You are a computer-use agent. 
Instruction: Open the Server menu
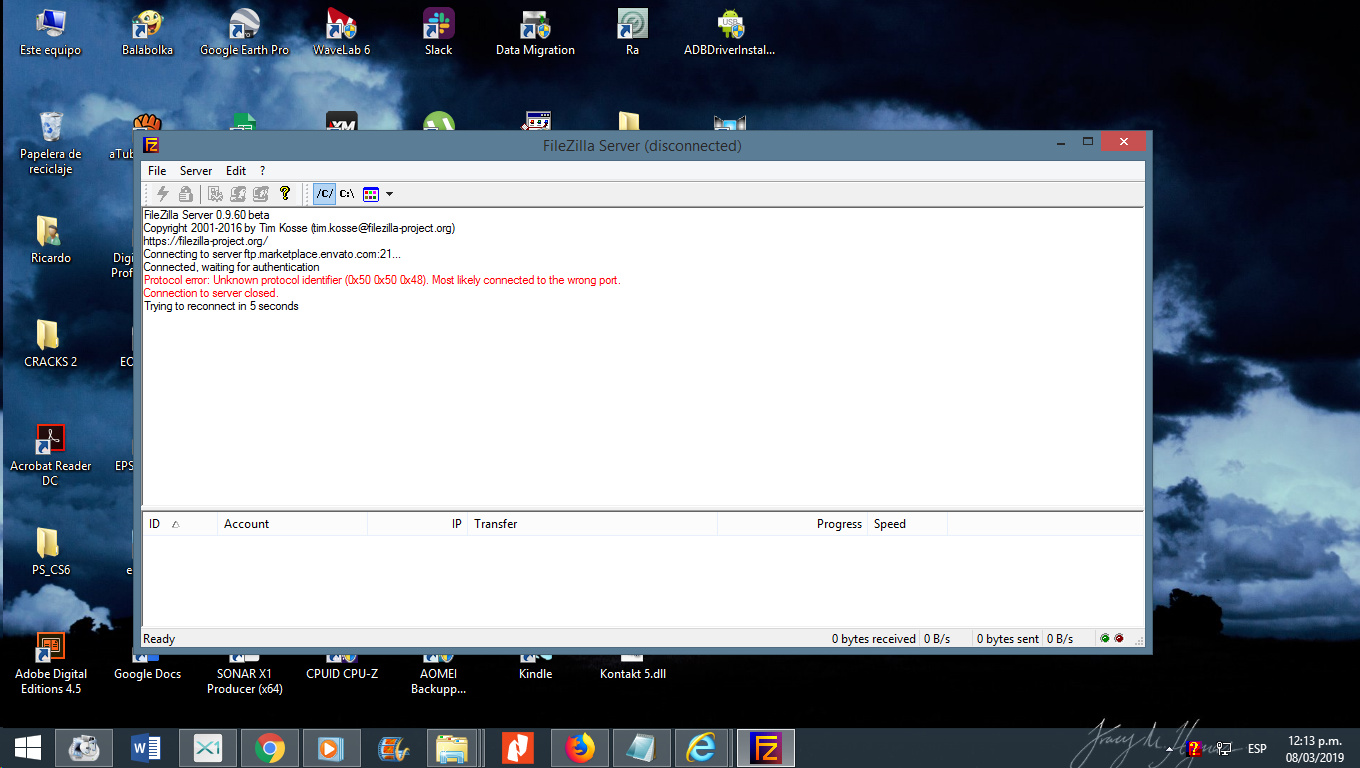[x=196, y=171]
